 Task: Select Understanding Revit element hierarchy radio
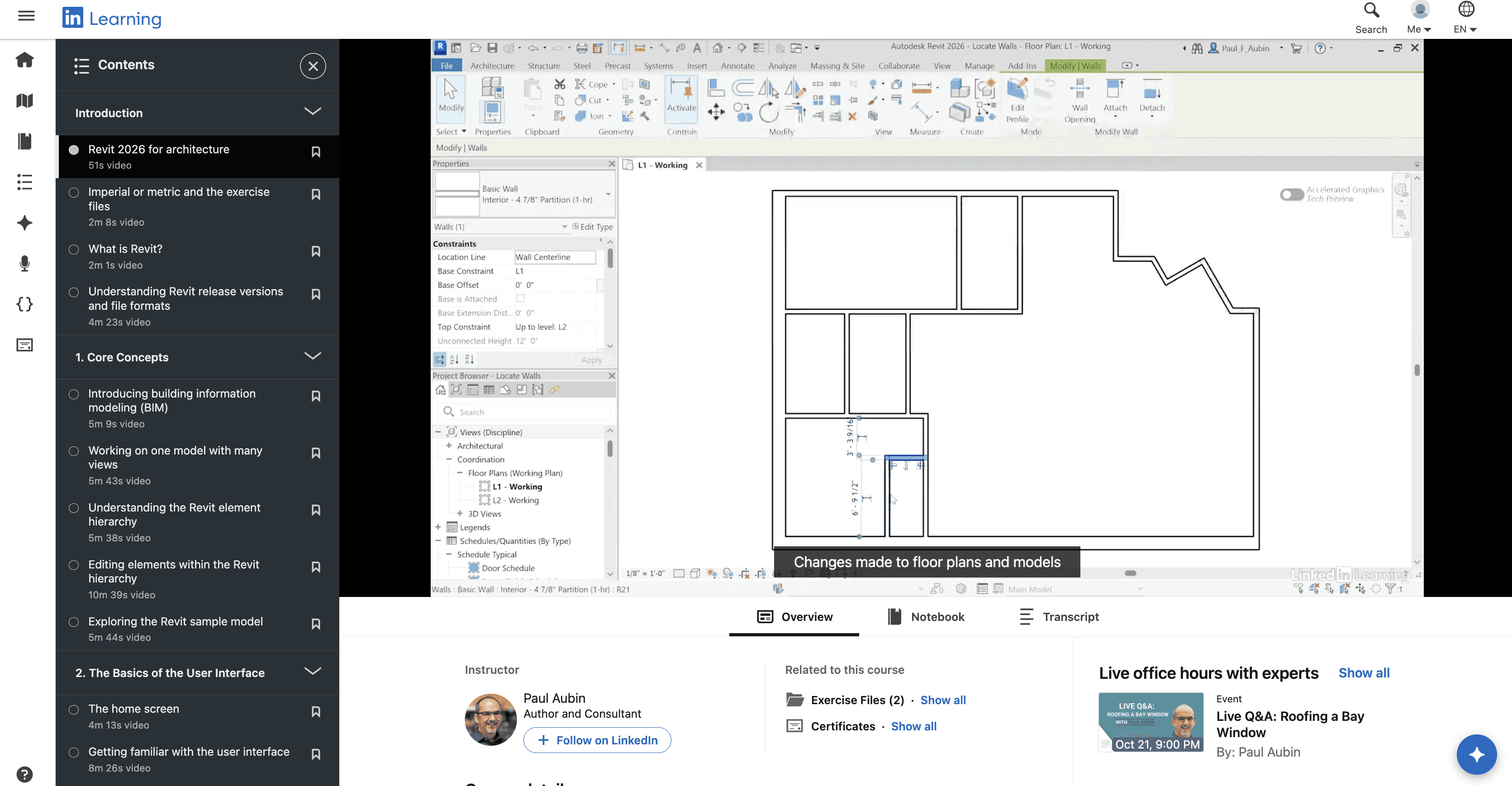[74, 508]
